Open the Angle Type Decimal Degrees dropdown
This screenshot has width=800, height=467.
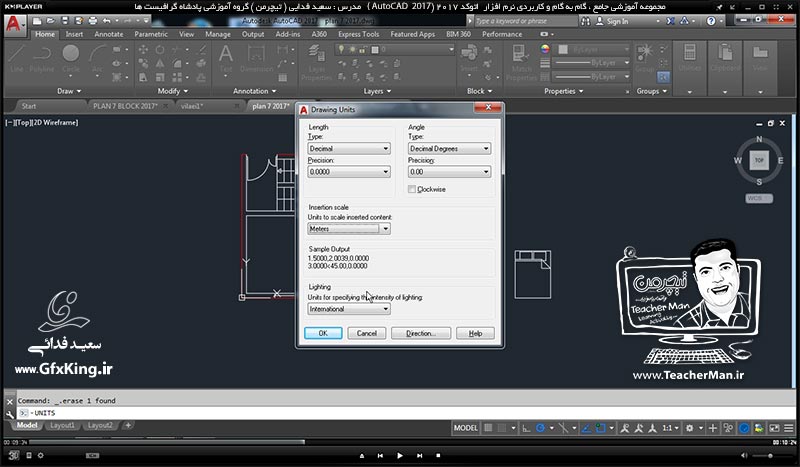pyautogui.click(x=449, y=149)
